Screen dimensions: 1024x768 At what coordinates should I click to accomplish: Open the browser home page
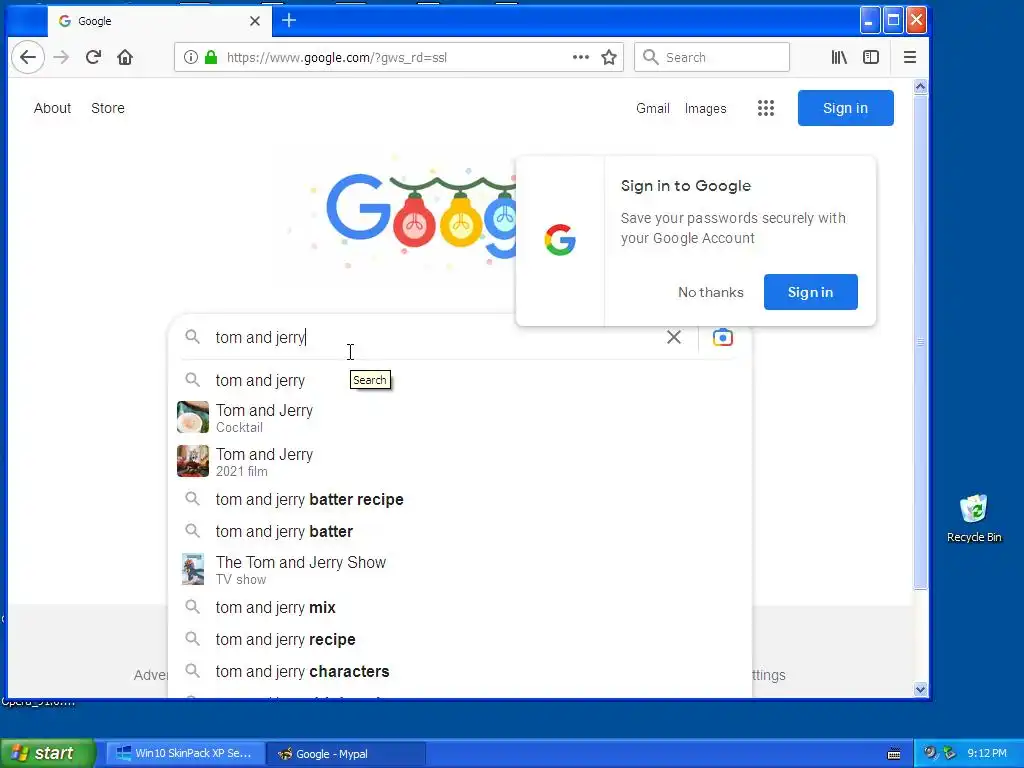coord(125,57)
